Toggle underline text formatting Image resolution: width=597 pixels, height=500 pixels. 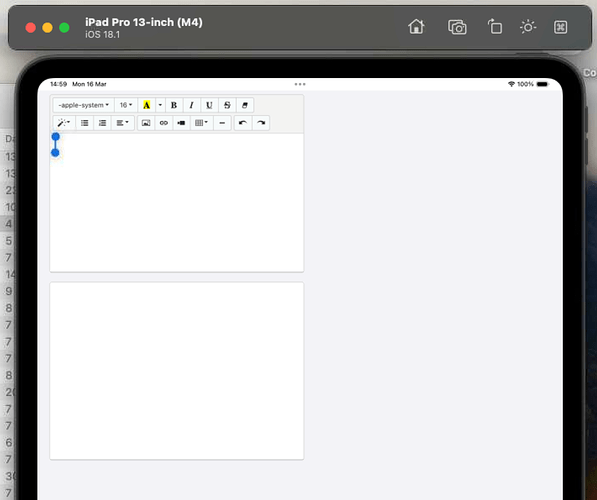tap(209, 105)
